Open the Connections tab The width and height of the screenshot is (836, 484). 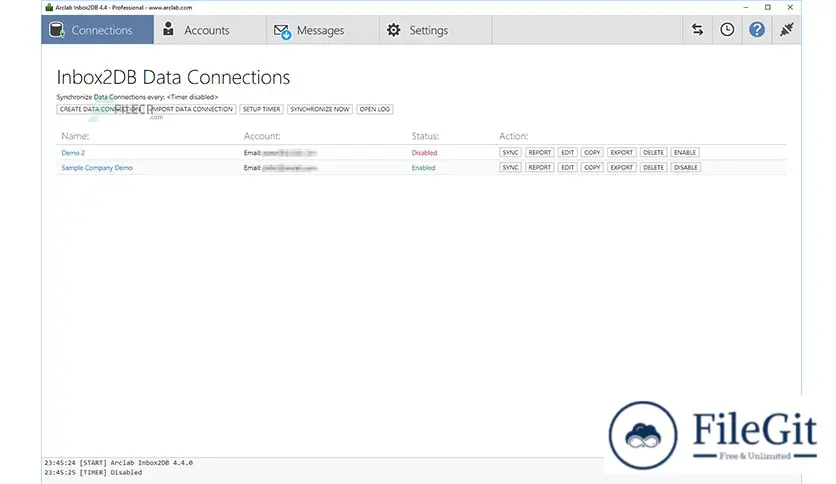(98, 30)
